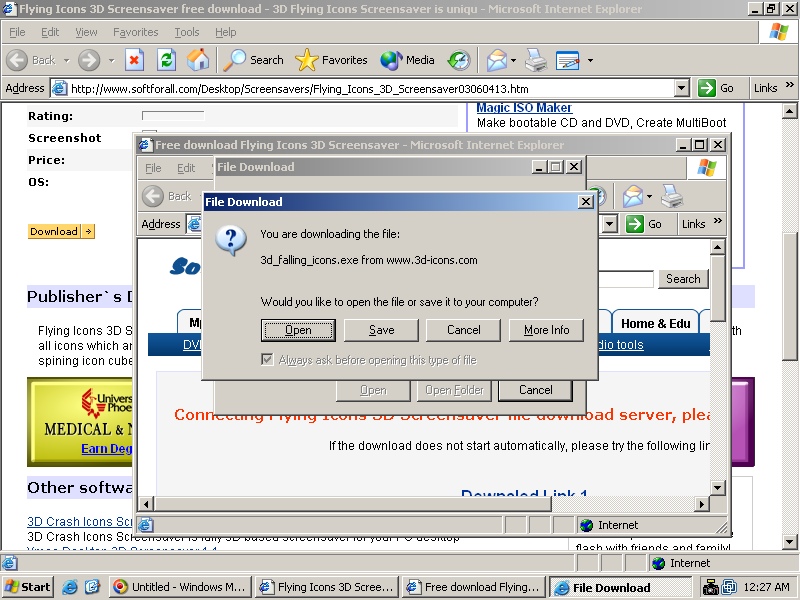
Task: Open Edit menu in main browser
Action: (50, 32)
